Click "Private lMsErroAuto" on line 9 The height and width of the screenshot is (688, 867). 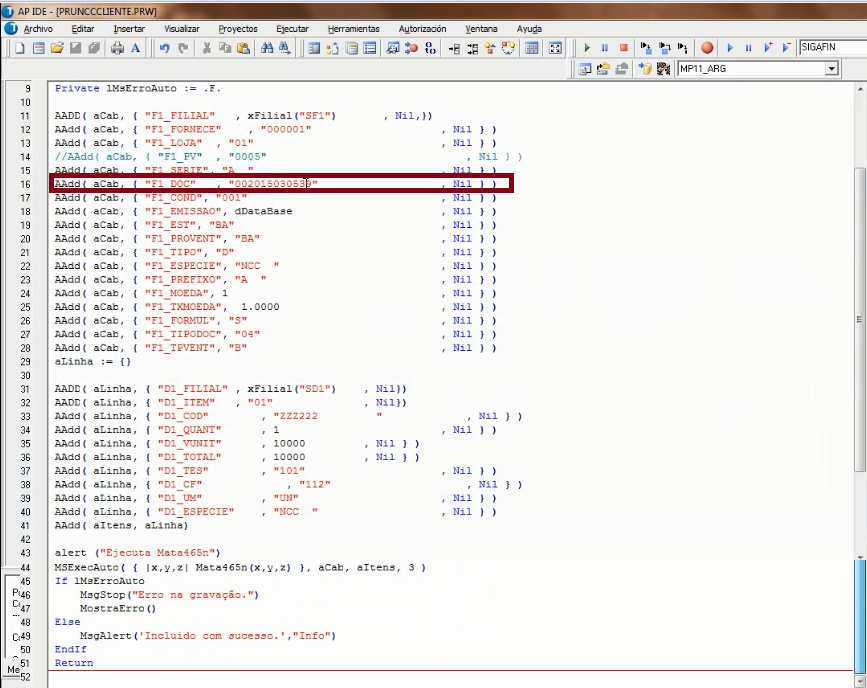116,88
